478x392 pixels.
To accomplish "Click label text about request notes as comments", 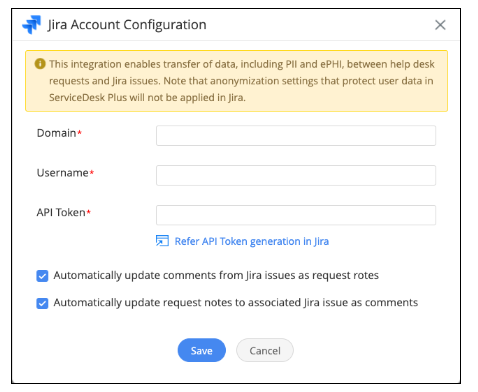I will [x=236, y=303].
